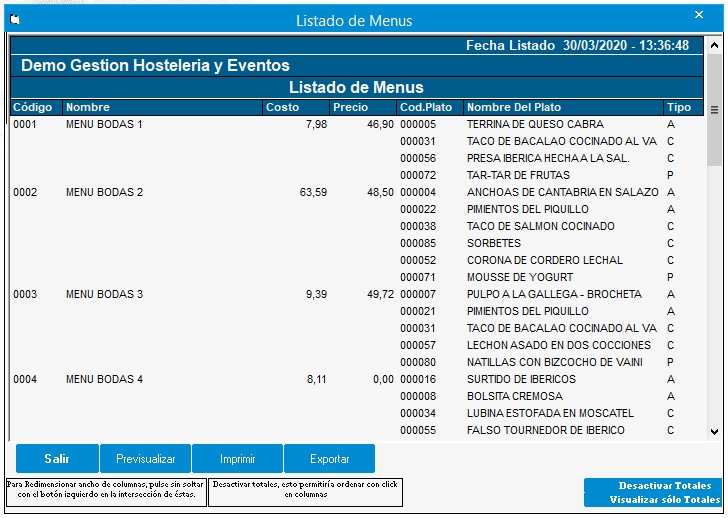
Task: Click the Nombre Del Plato column header
Action: (563, 107)
